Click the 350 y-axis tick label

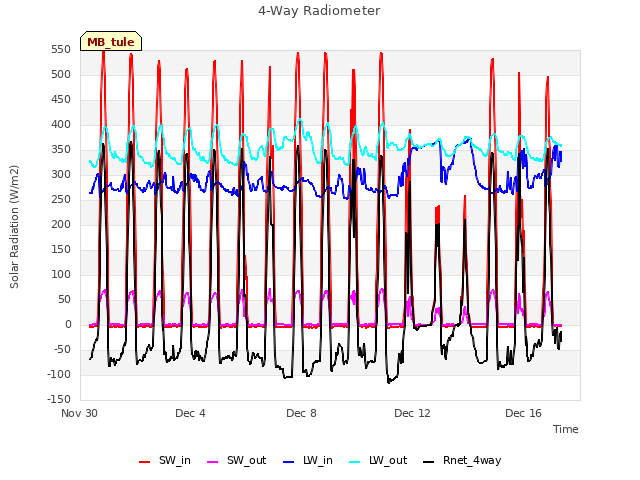point(61,150)
